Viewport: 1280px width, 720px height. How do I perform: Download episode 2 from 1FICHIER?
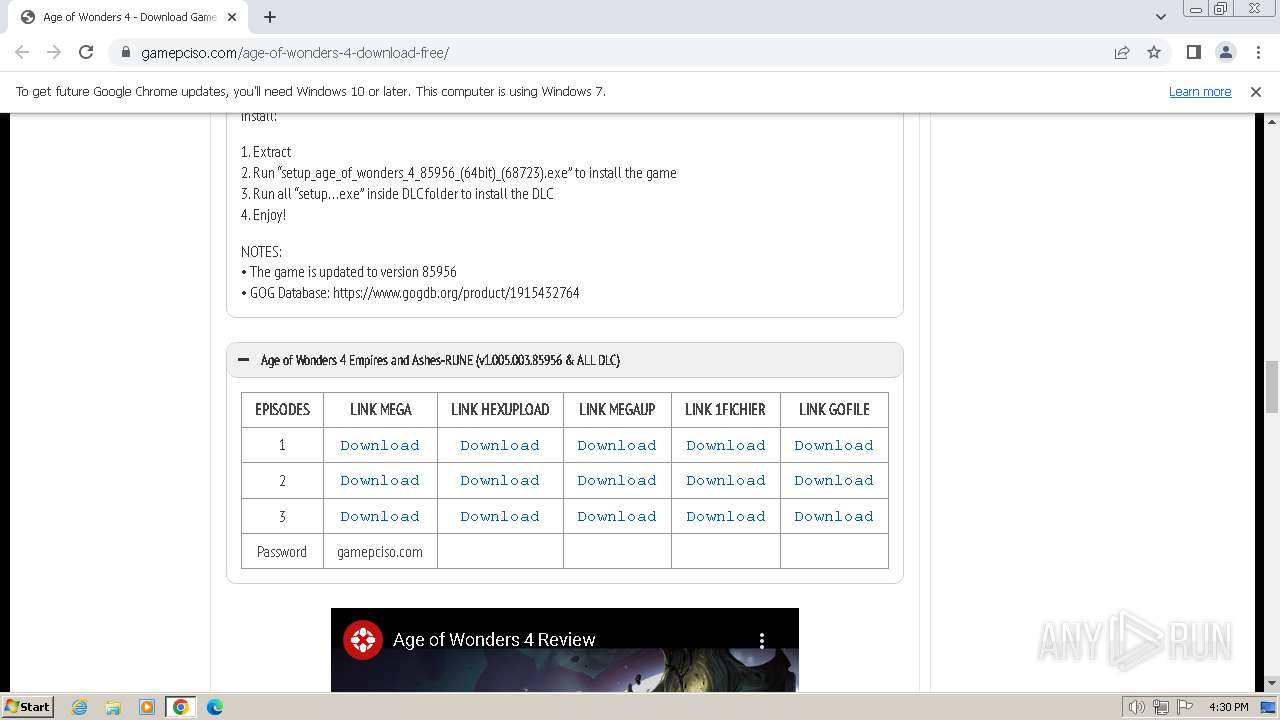pos(726,480)
